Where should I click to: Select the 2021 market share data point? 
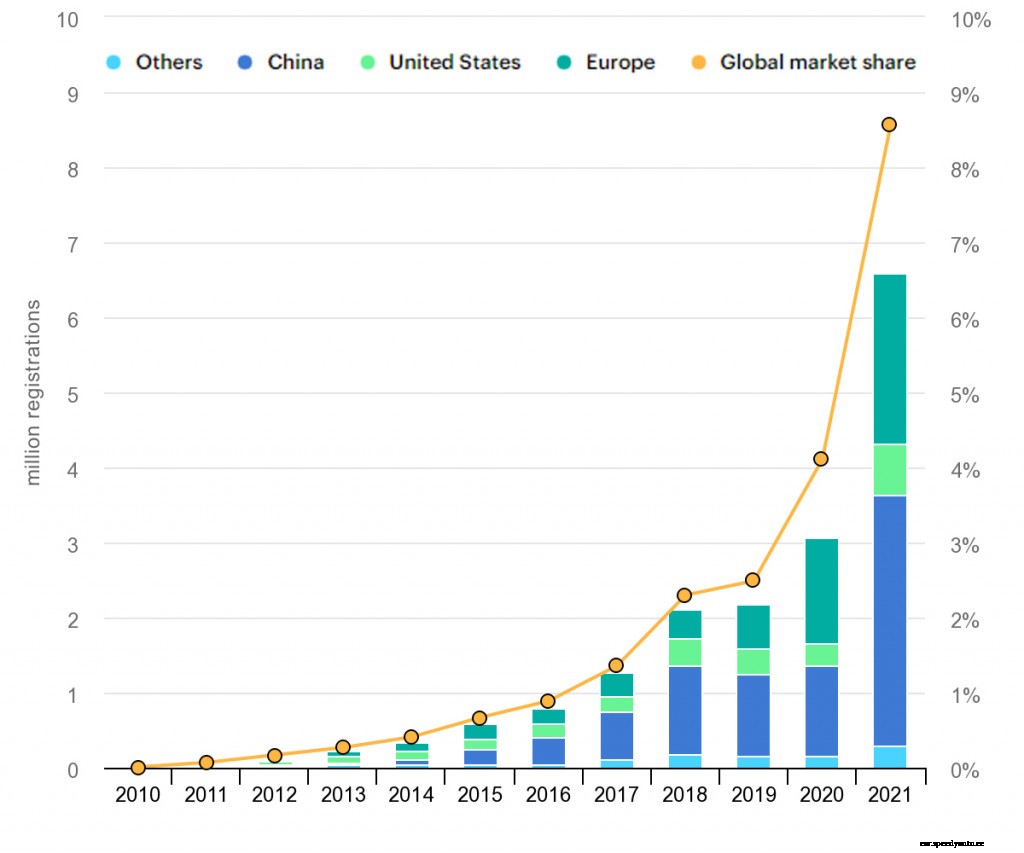click(x=890, y=123)
